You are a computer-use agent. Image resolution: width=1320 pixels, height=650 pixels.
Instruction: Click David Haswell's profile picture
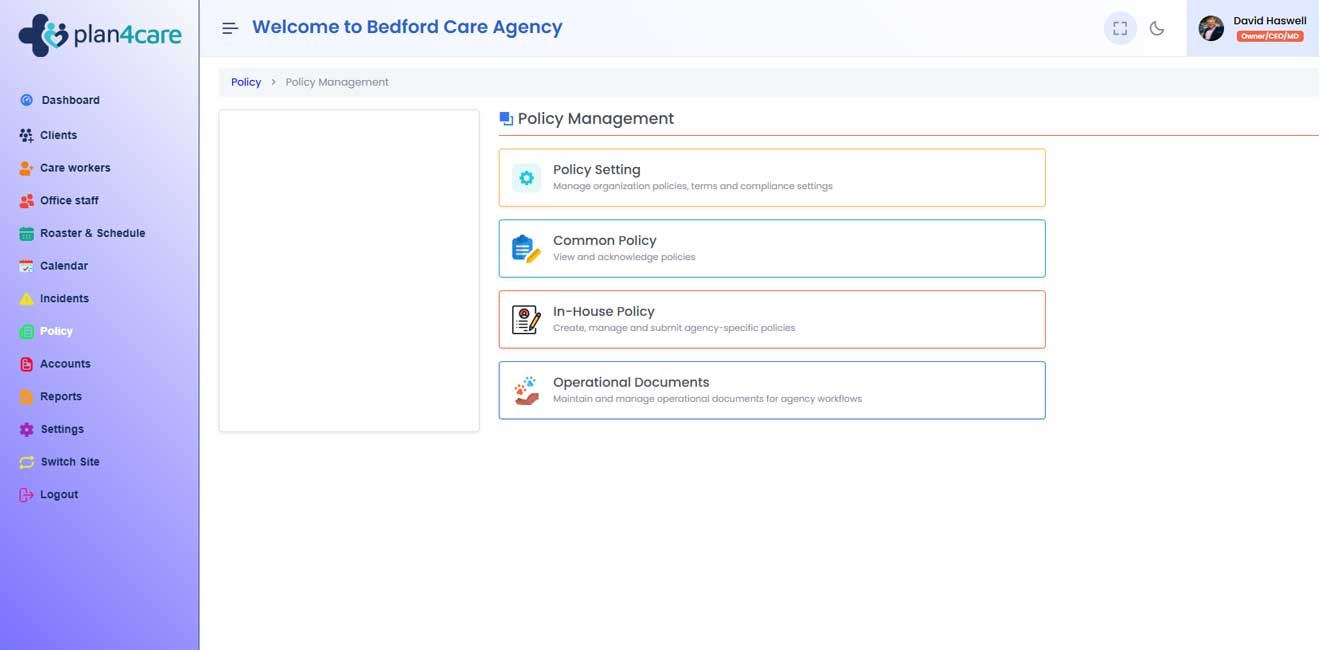(1211, 28)
